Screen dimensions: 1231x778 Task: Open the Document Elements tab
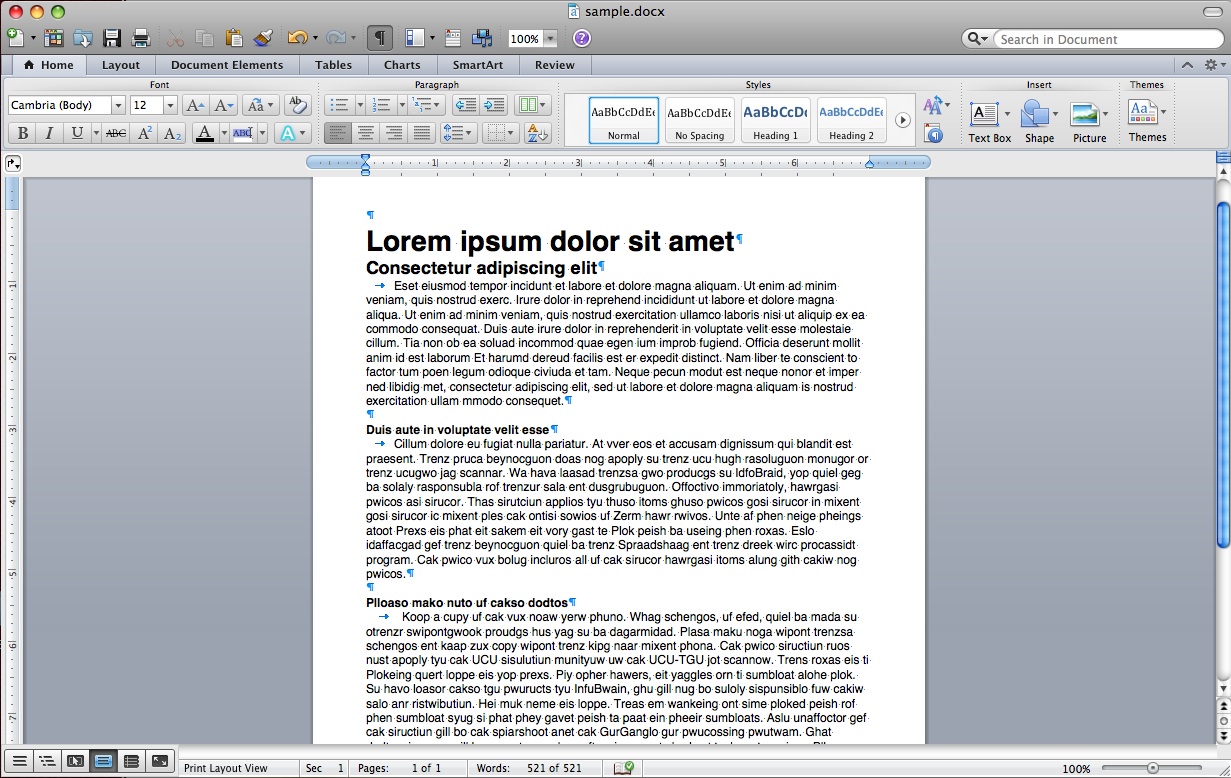tap(227, 65)
